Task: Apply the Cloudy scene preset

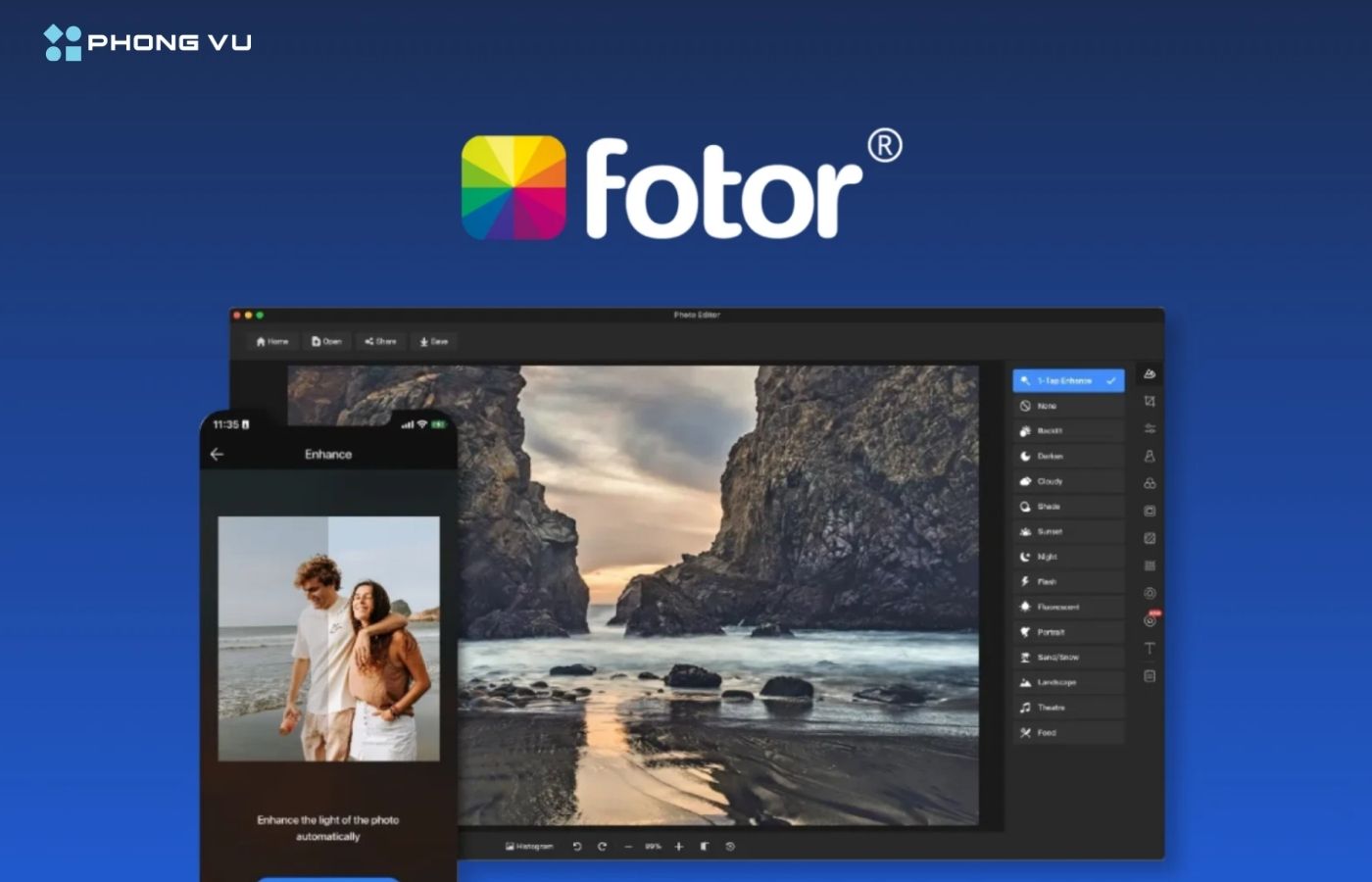Action: [1068, 481]
